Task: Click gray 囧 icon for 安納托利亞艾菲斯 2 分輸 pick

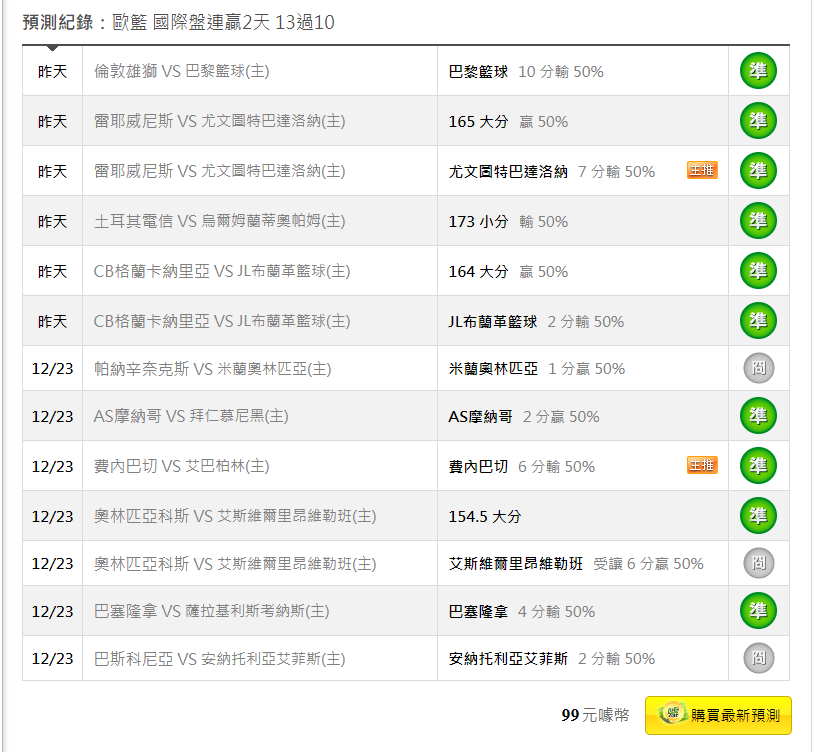Action: [x=758, y=658]
